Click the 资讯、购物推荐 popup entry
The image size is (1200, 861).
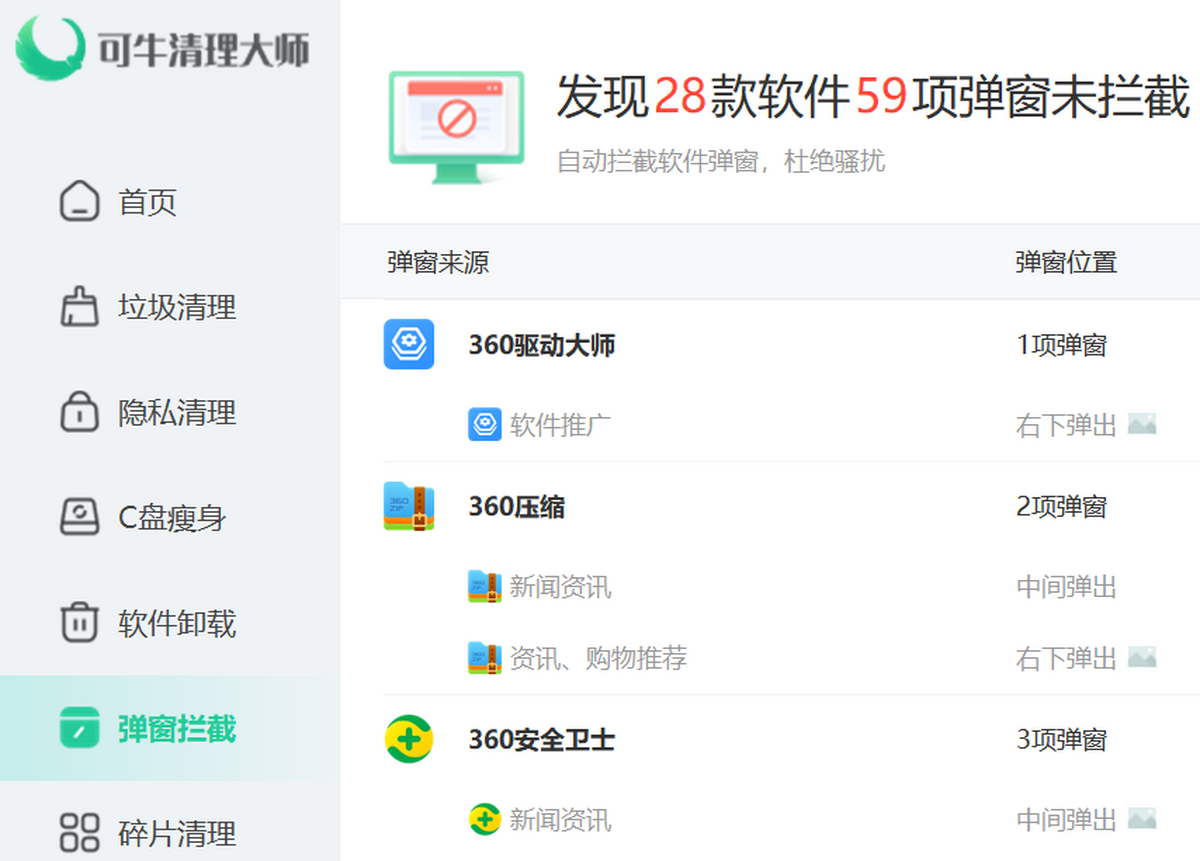click(x=599, y=659)
